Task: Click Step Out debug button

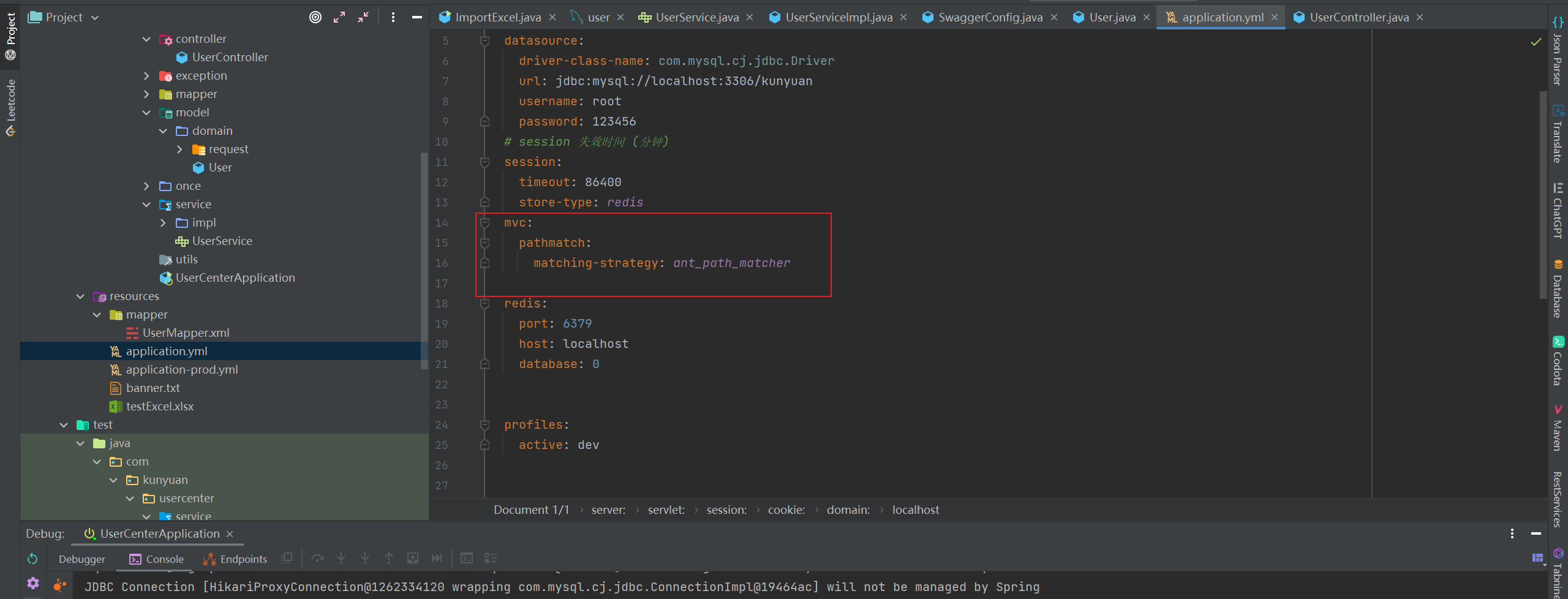Action: 389,558
